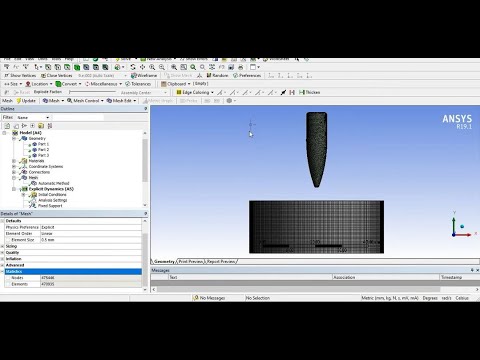Screen dimensions: 480x360
Task: Open the viewports layout dropdown
Action: 255,67
